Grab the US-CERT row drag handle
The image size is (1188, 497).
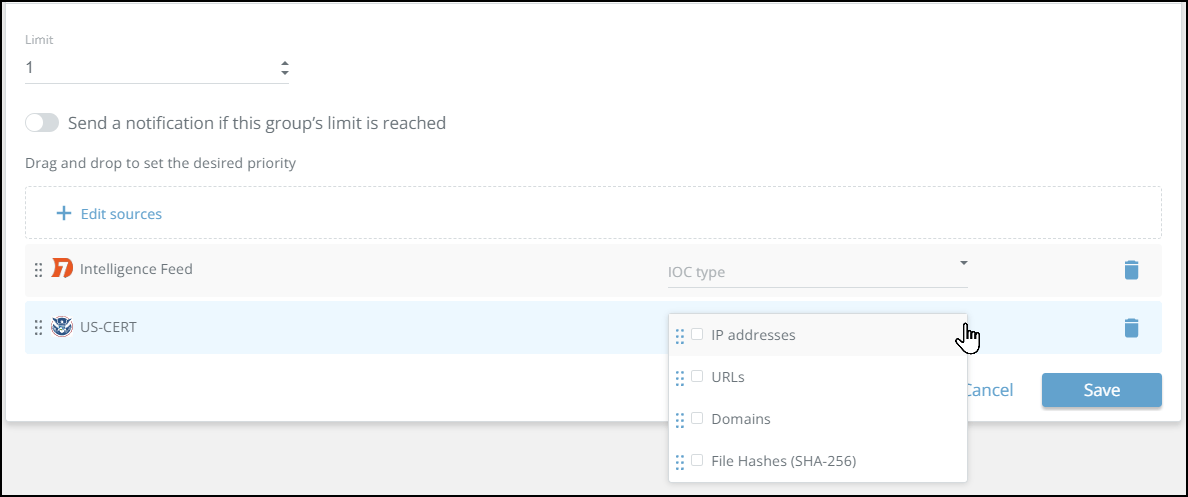click(39, 328)
